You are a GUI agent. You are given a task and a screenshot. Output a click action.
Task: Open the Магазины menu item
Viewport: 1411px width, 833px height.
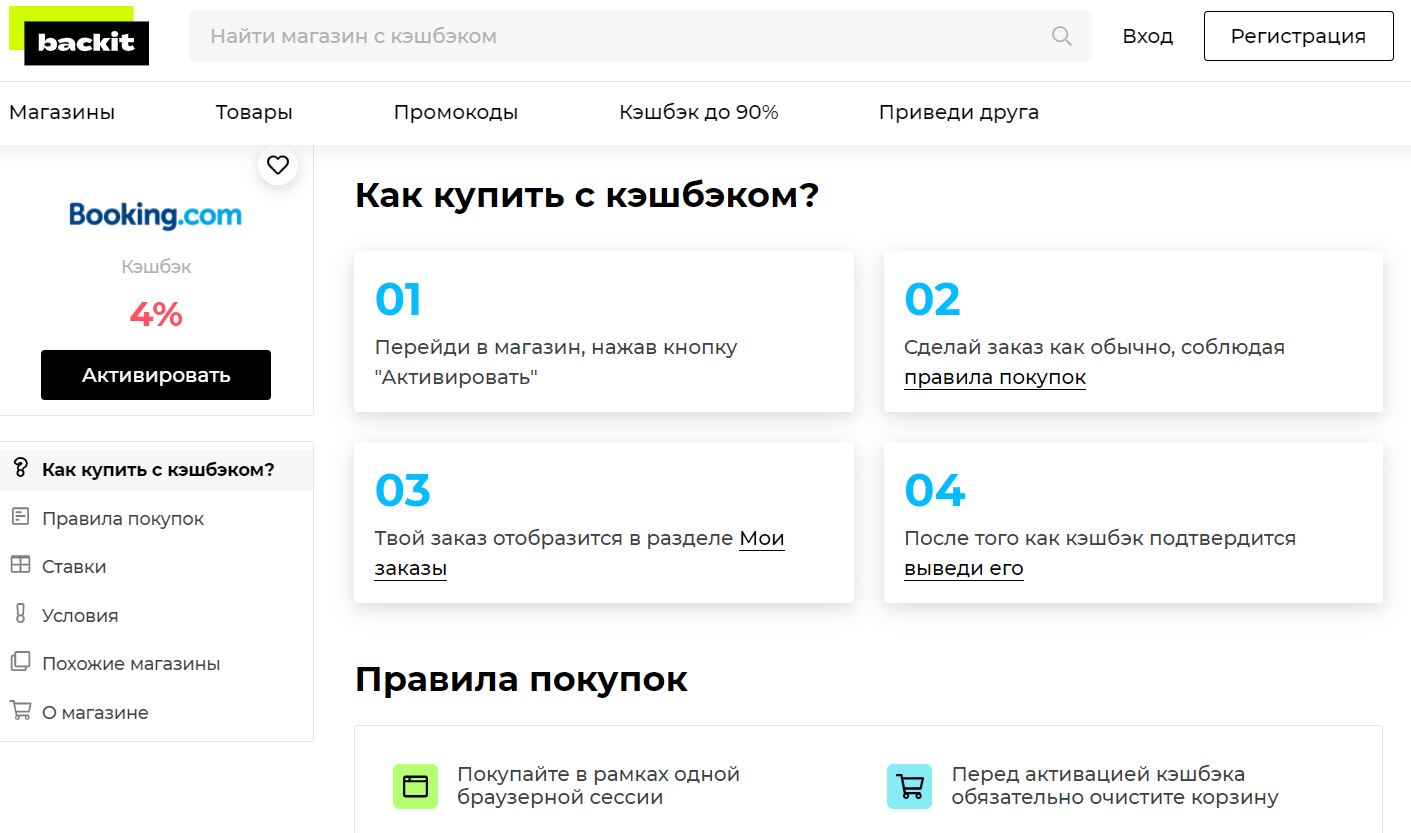coord(62,112)
